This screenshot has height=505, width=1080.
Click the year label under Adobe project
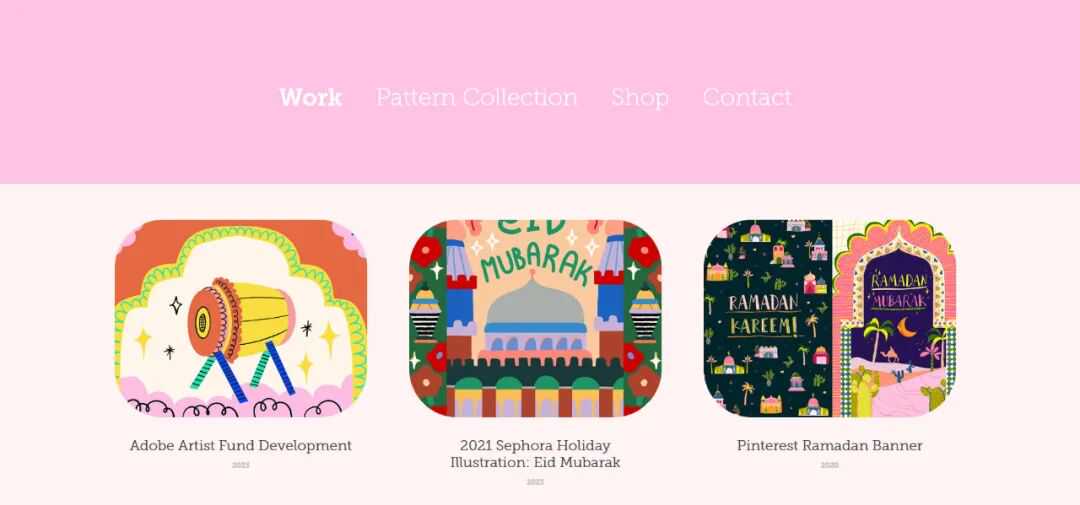(240, 465)
